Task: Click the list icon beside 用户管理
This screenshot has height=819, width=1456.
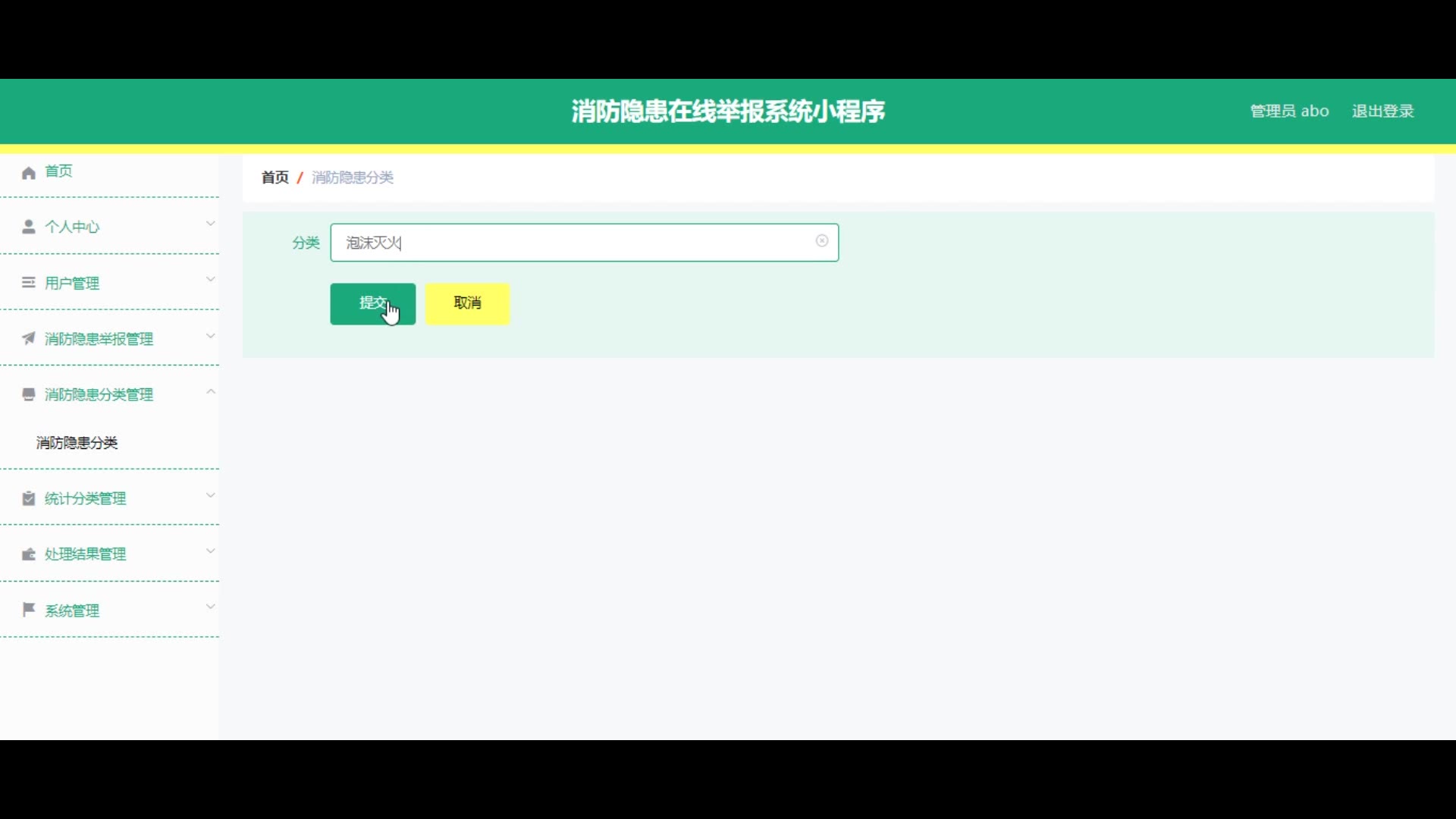Action: 29,283
